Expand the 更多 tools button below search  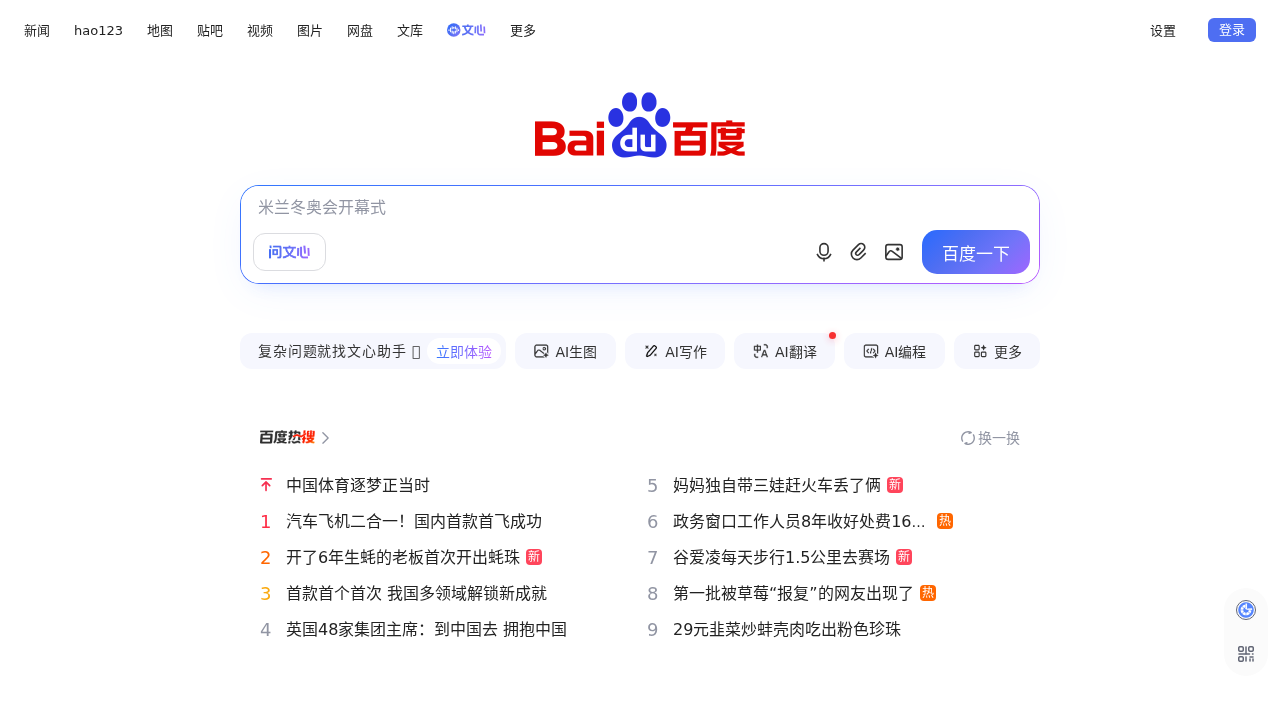(997, 352)
